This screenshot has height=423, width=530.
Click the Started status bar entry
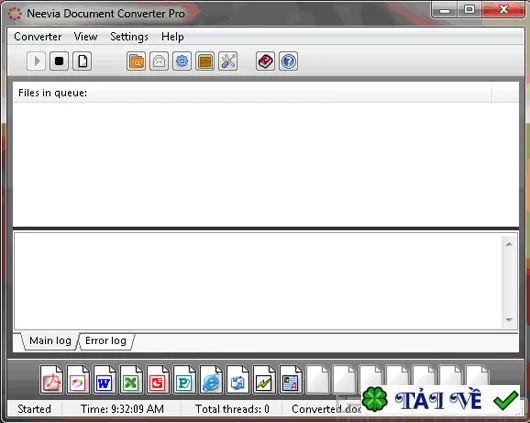coord(34,409)
